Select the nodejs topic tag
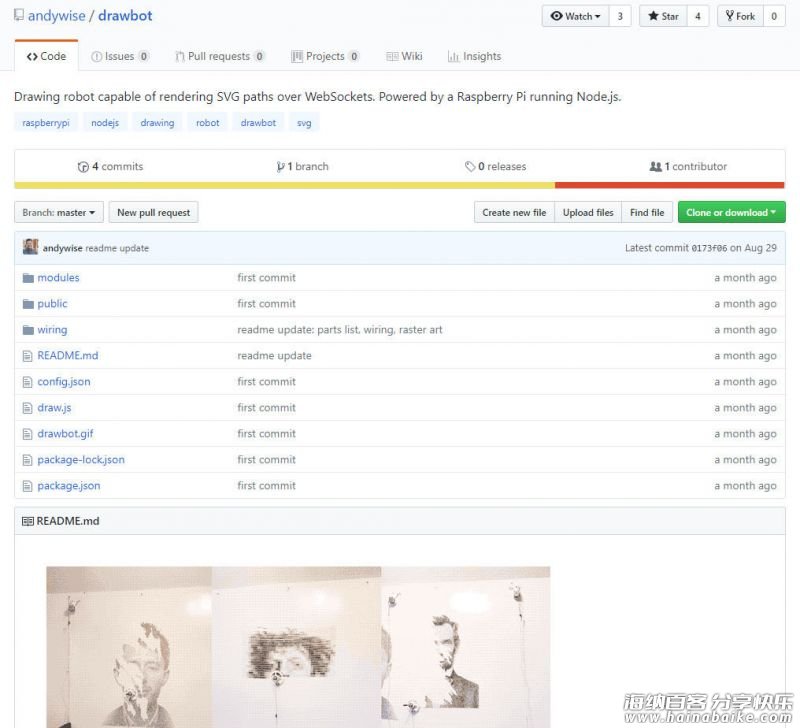This screenshot has height=728, width=800. coord(105,123)
